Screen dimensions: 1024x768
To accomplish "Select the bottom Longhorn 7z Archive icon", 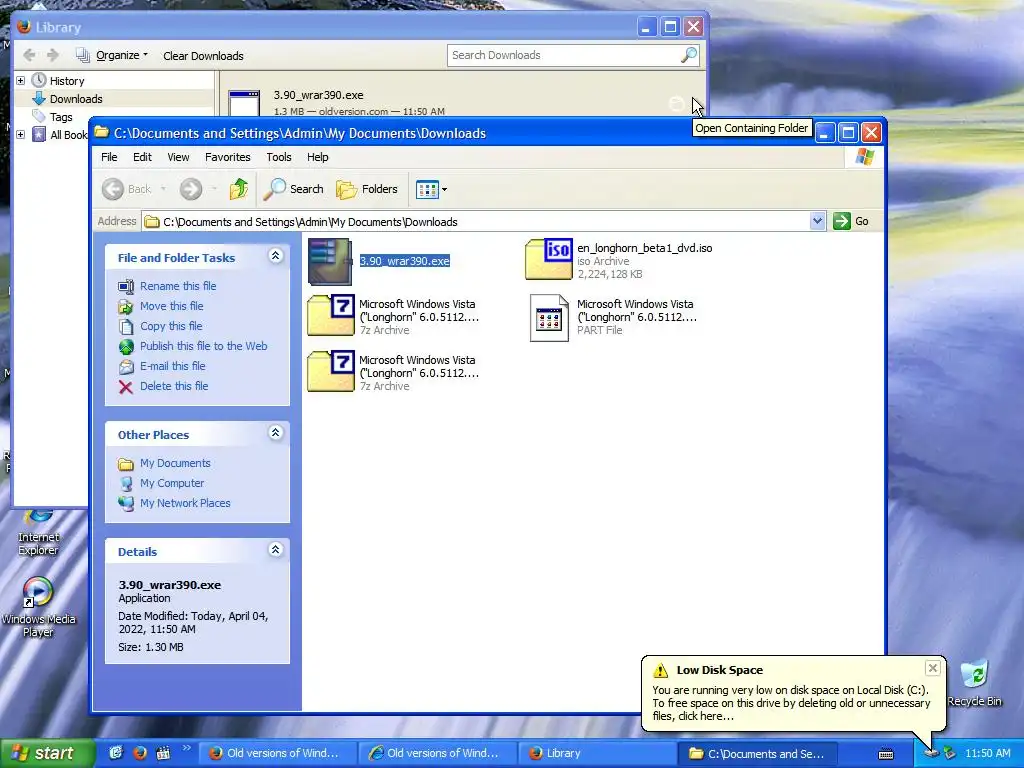I will point(330,372).
